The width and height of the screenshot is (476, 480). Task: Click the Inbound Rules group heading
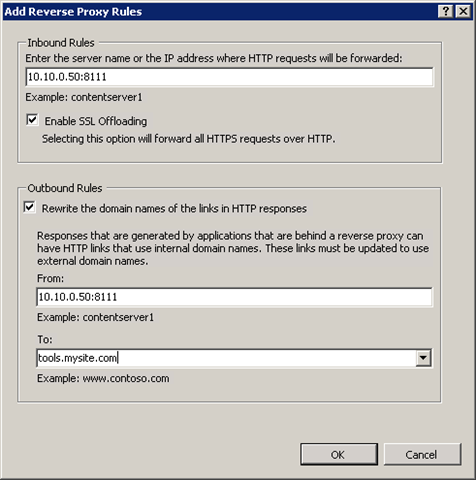pyautogui.click(x=61, y=43)
